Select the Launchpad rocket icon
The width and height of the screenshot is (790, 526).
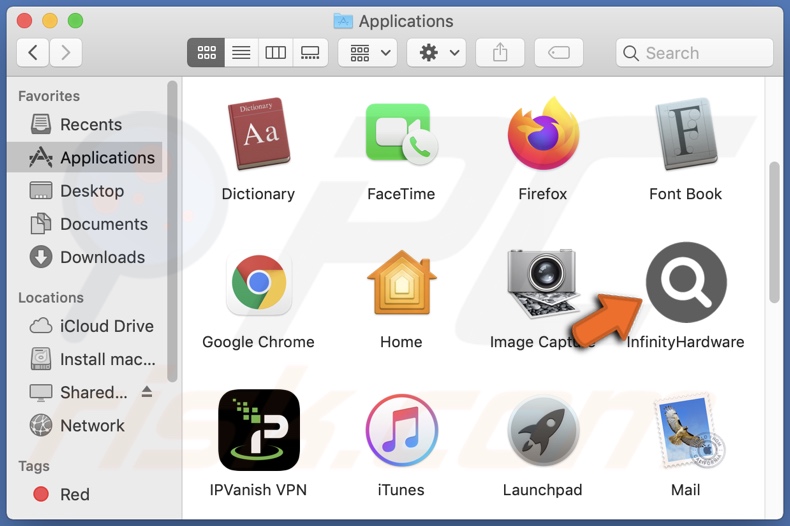(x=543, y=431)
